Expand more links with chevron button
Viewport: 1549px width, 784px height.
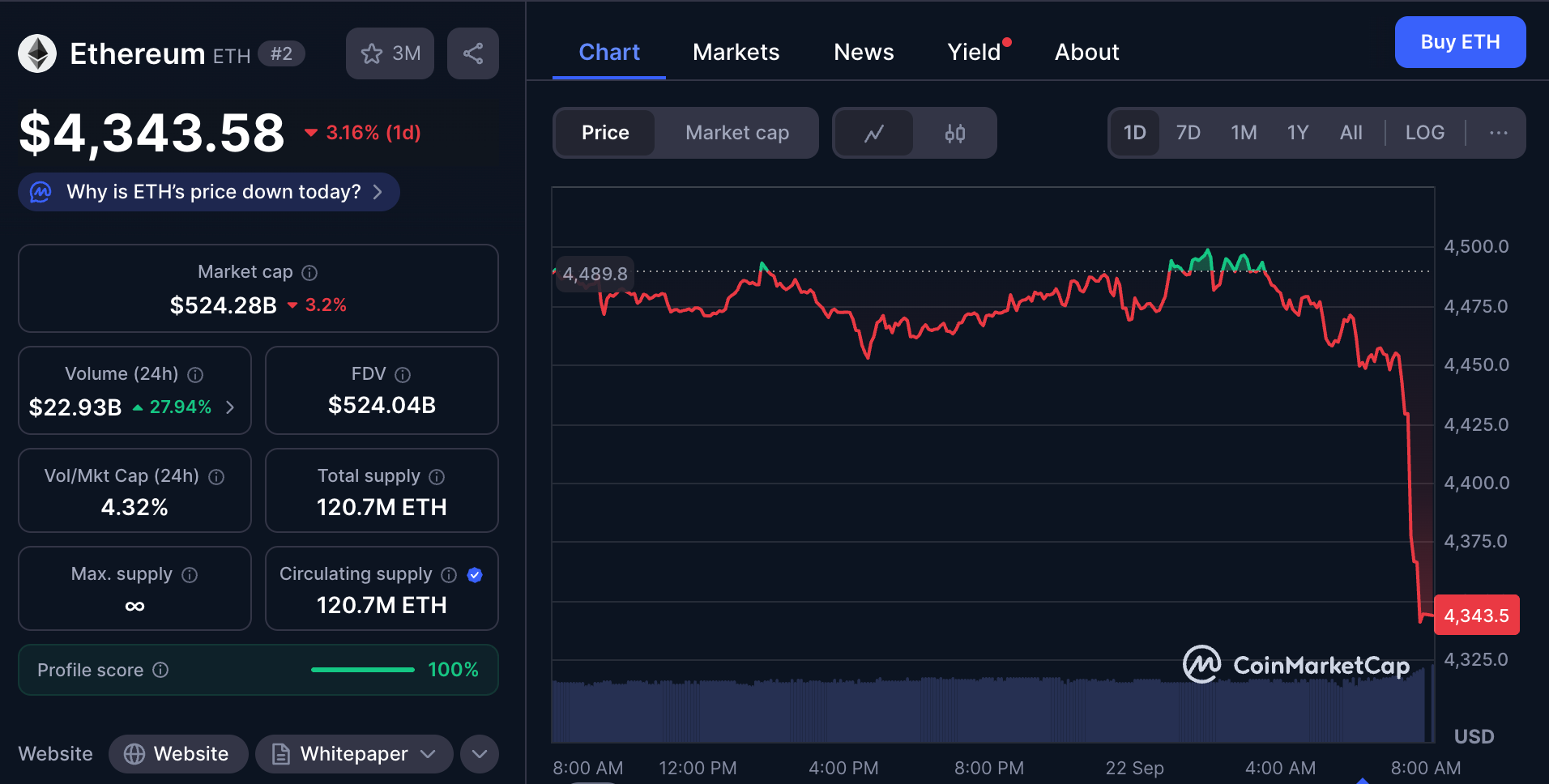(x=480, y=754)
